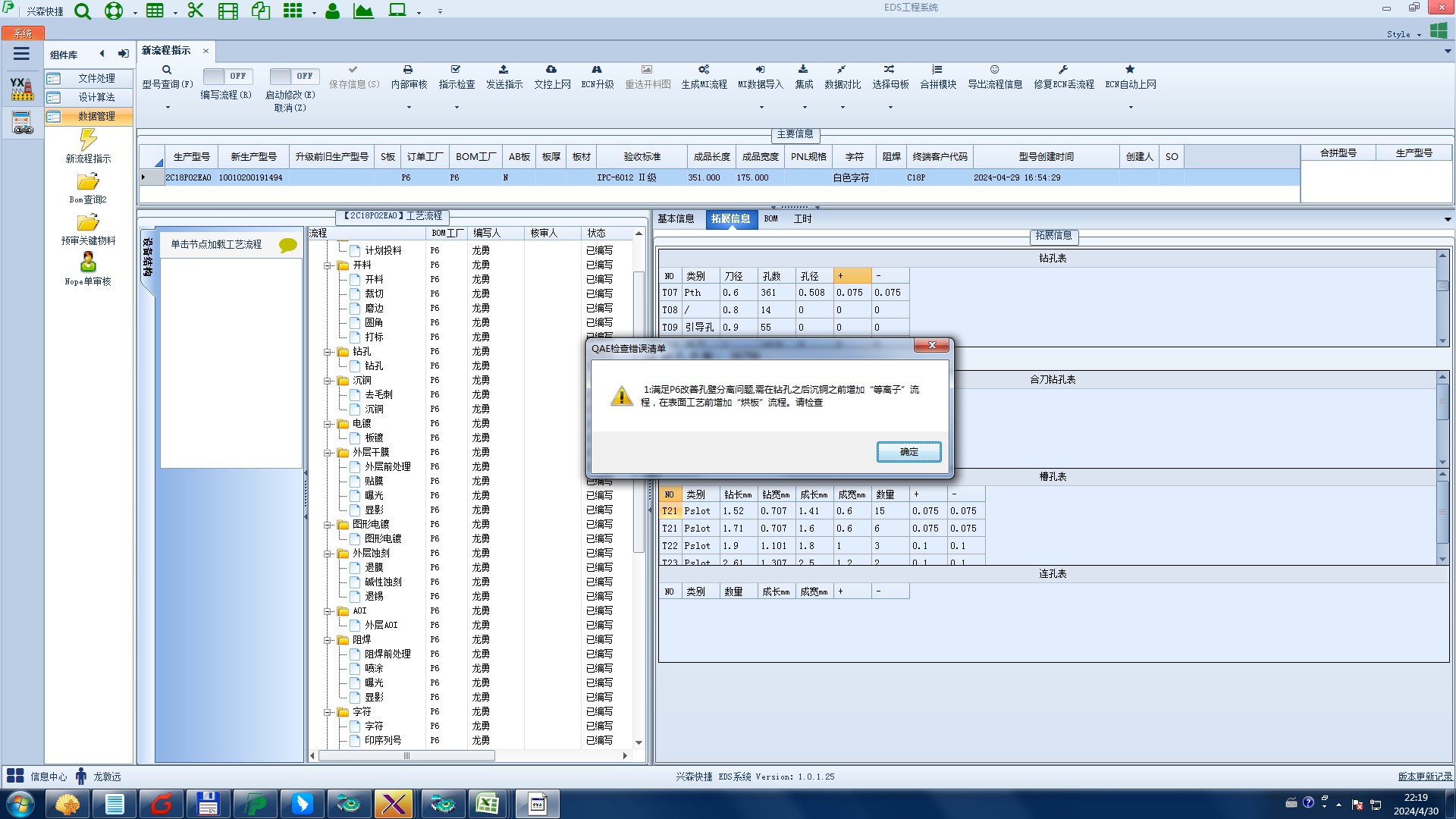Screen dimensions: 1456x819
Task: Switch to 拓展信息 tab
Action: click(x=730, y=218)
